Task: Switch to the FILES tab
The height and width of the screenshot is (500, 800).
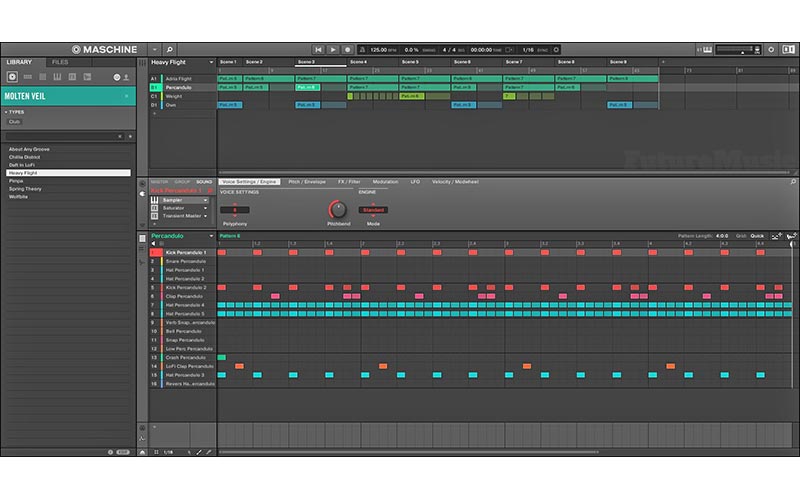Action: tap(60, 62)
